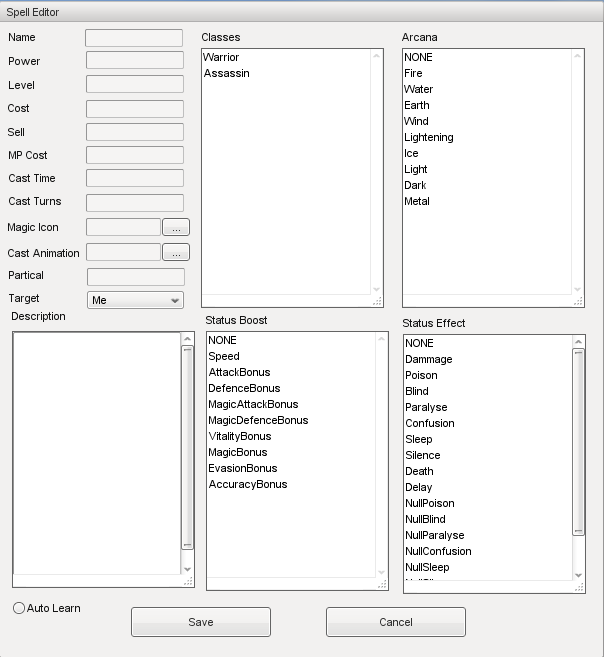This screenshot has width=604, height=657.
Task: Select Wind in the Arcana list
Action: 488,121
